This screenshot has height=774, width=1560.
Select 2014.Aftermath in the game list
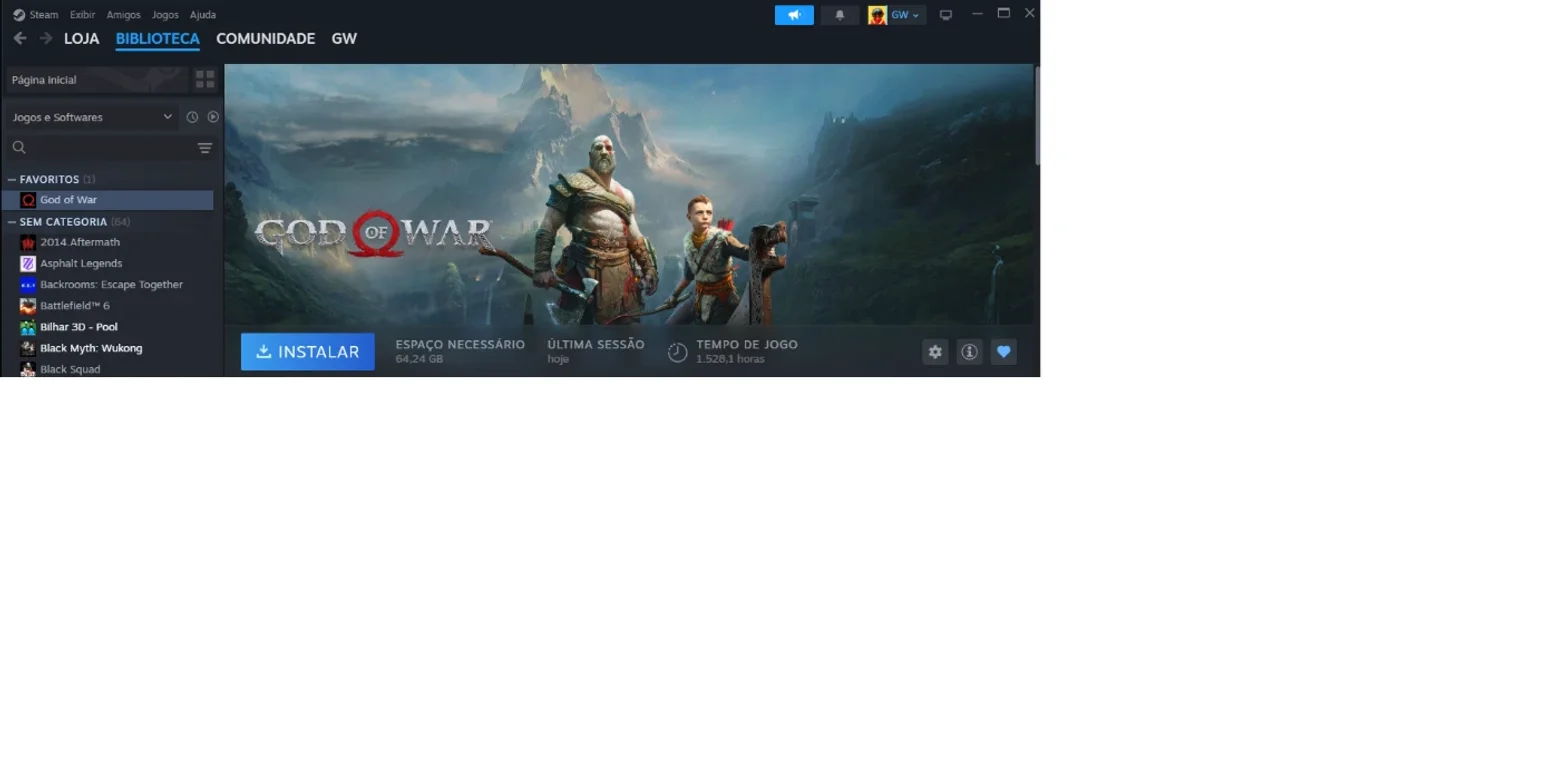point(108,242)
